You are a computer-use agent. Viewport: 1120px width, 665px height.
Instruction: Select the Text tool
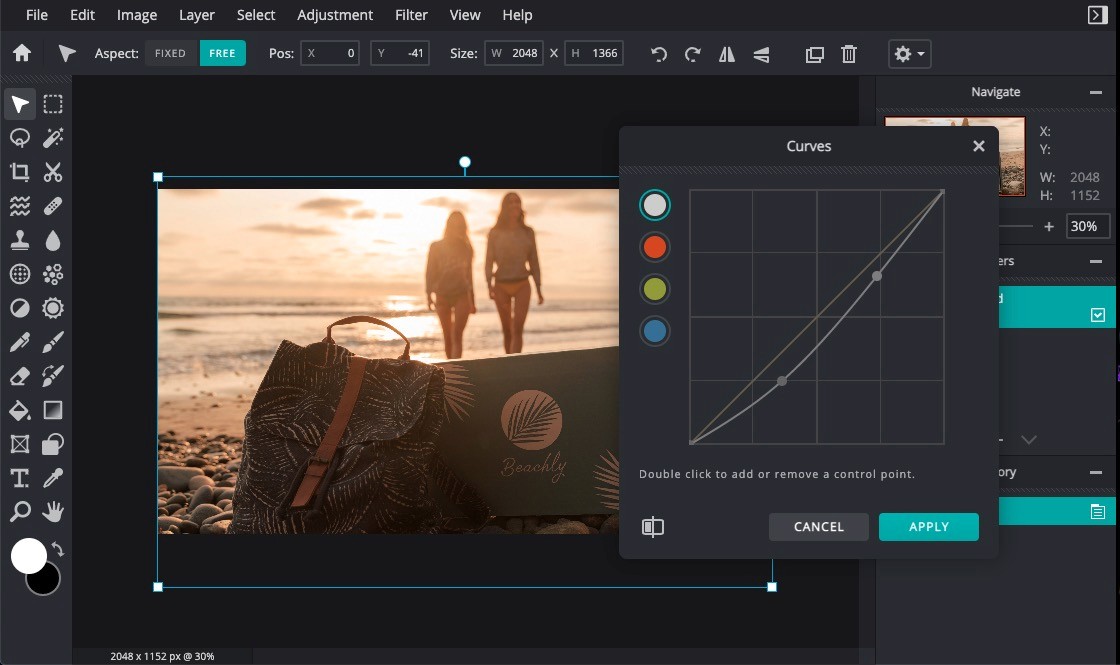pos(18,478)
